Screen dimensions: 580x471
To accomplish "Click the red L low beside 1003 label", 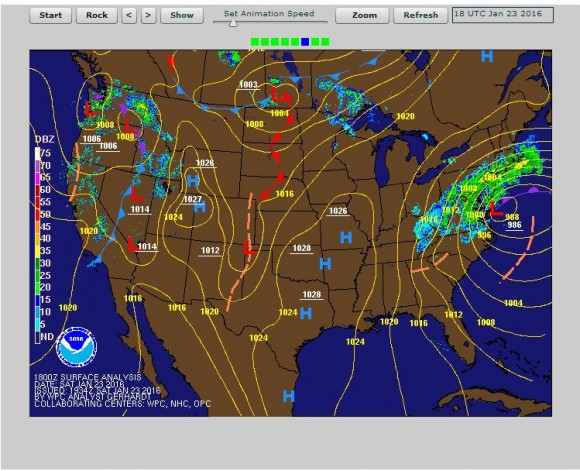I will 277,94.
